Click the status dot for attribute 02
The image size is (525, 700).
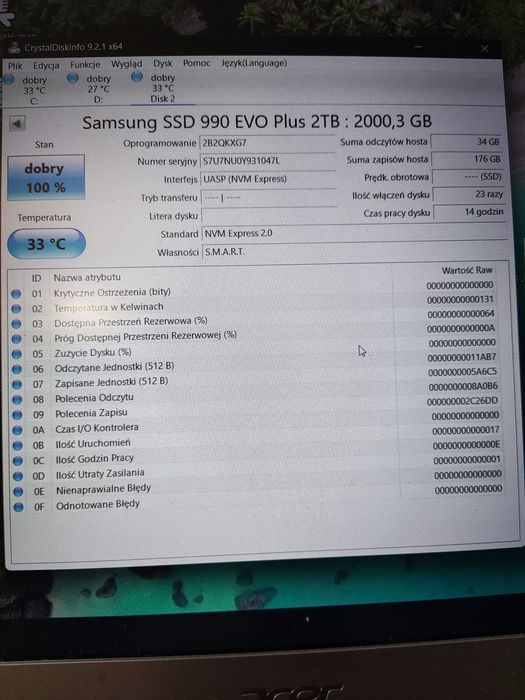point(16,309)
